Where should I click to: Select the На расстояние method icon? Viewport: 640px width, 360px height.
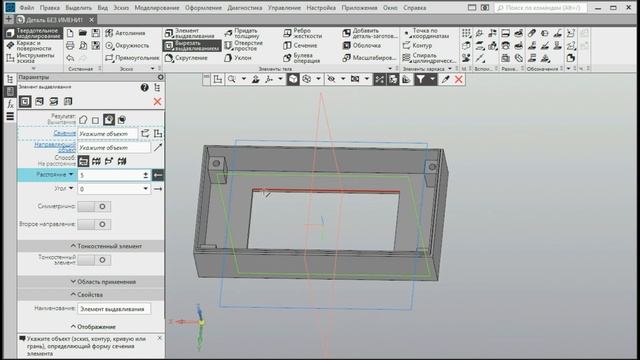83,162
